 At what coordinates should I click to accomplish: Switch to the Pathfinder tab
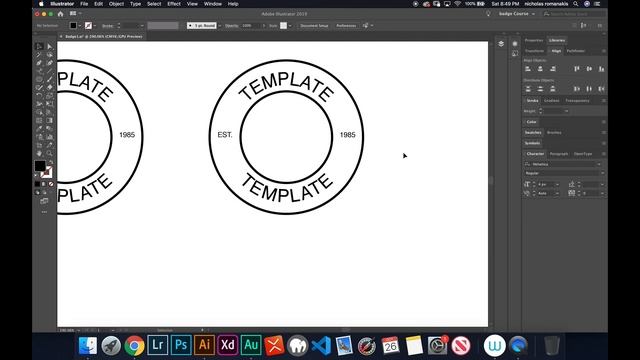click(576, 51)
